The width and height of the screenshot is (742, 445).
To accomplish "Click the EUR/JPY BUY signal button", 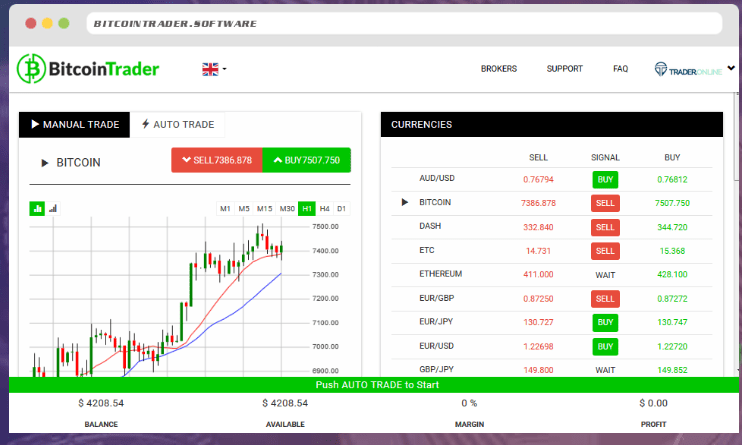I will click(605, 322).
